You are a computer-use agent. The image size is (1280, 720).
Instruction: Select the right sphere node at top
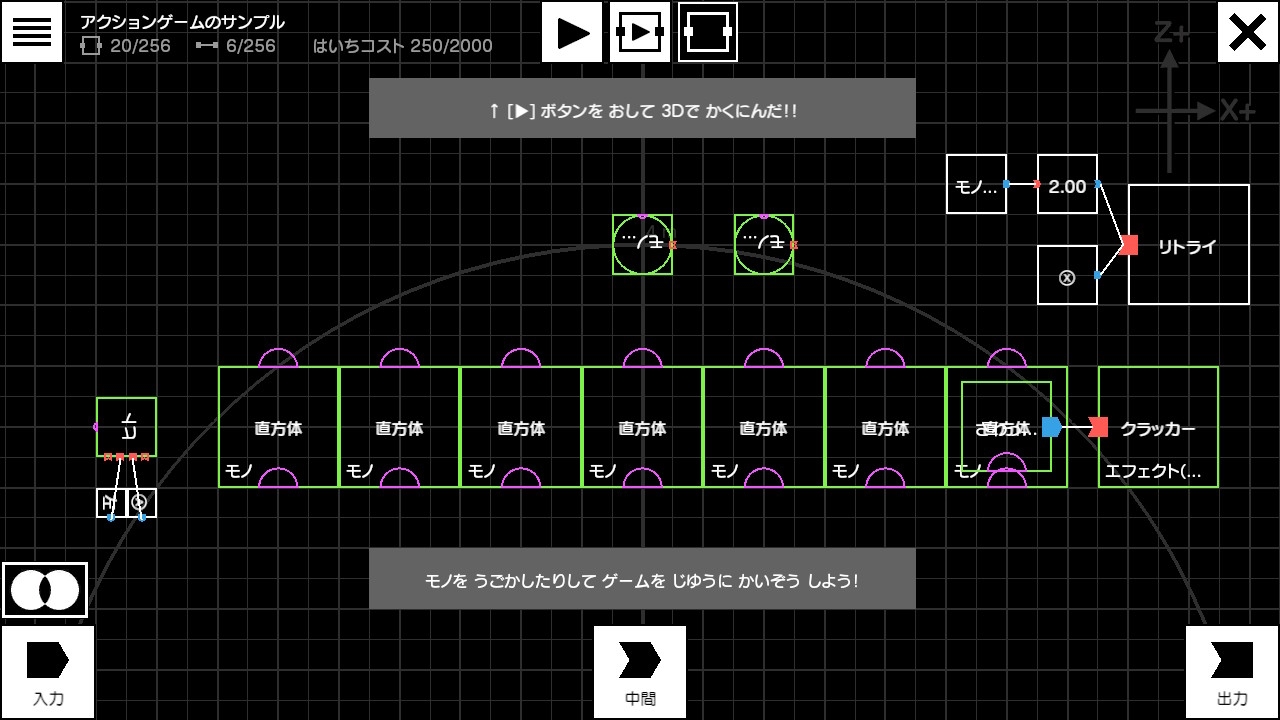coord(763,244)
